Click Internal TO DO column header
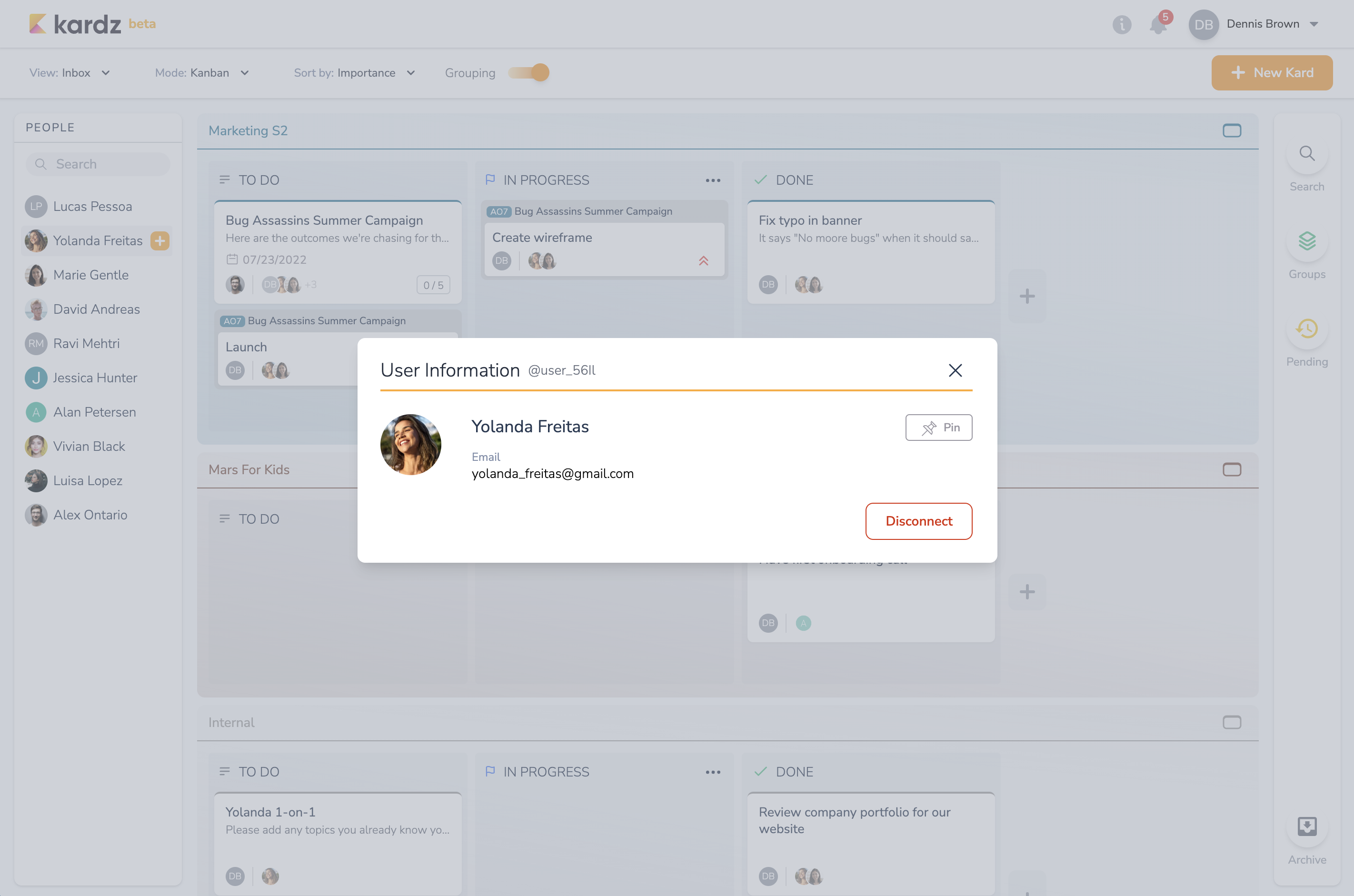 249,773
